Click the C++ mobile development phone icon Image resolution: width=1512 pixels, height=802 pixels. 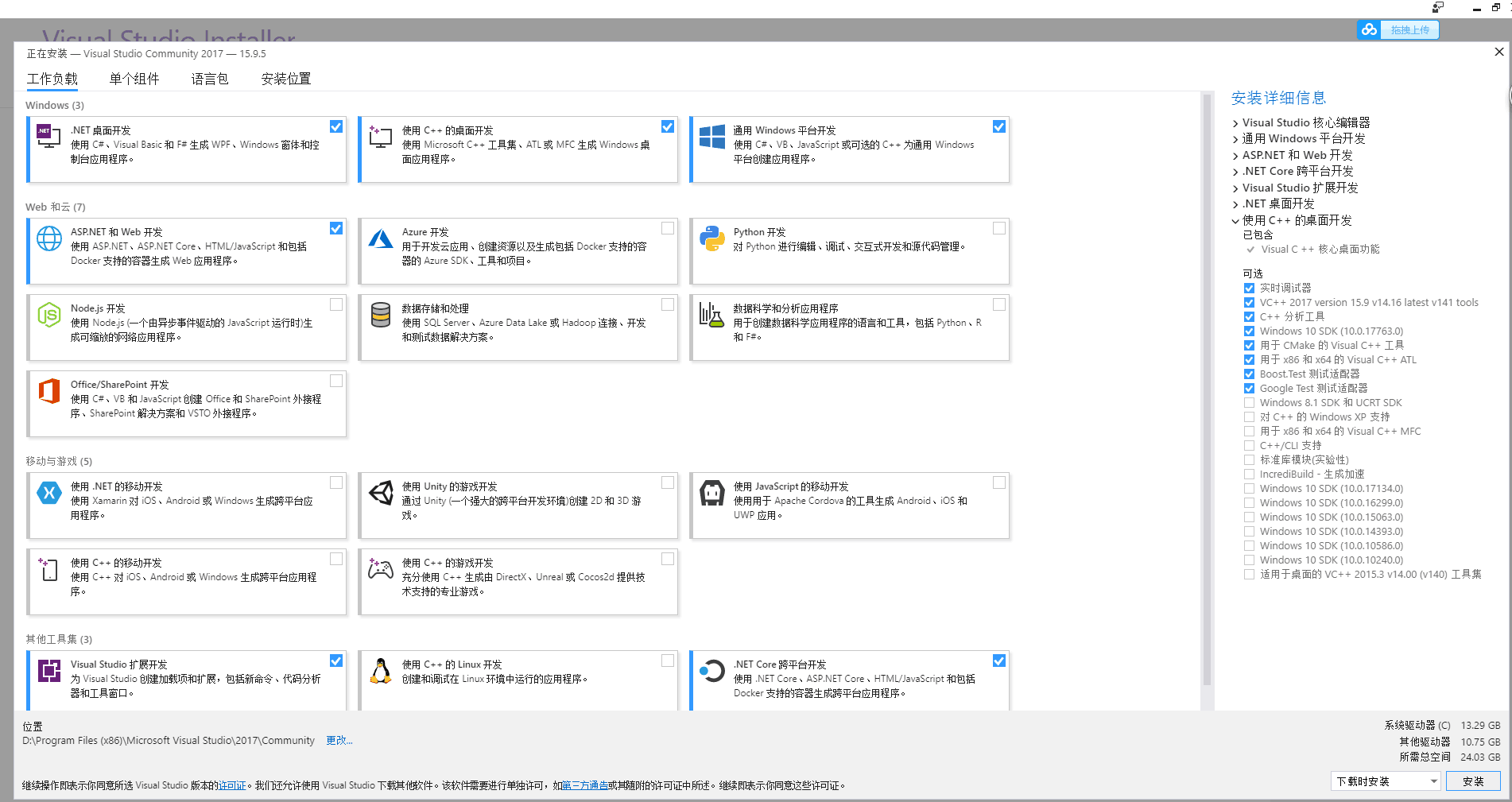click(48, 569)
